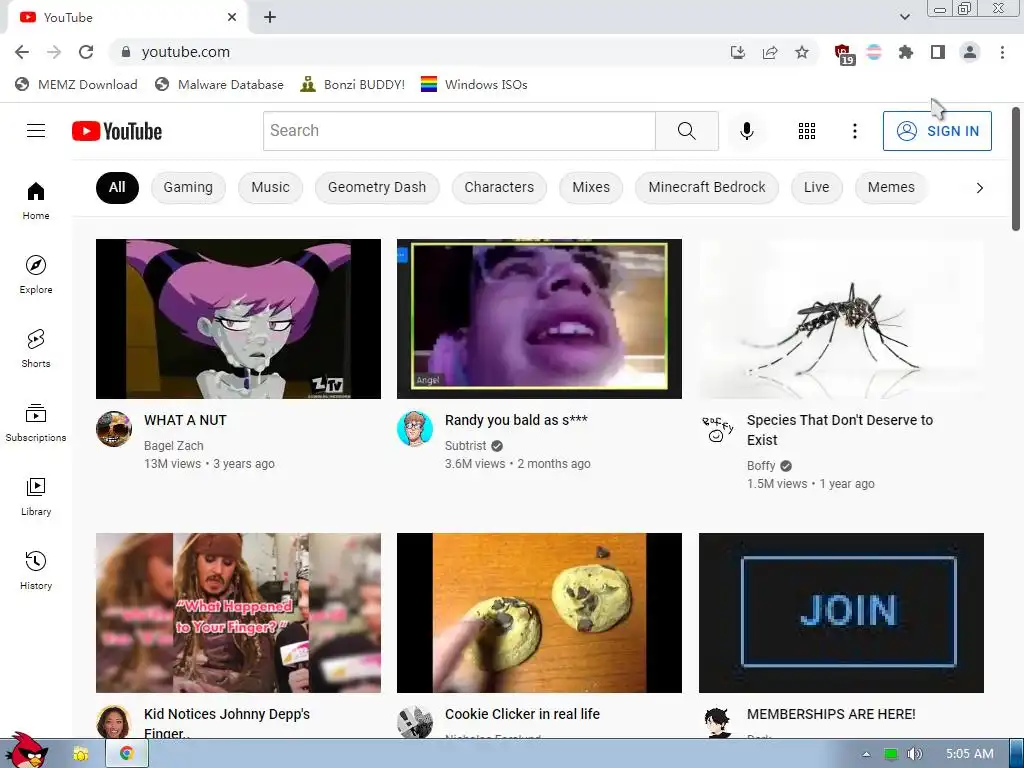Open Library in sidebar
Viewport: 1024px width, 768px height.
click(36, 496)
